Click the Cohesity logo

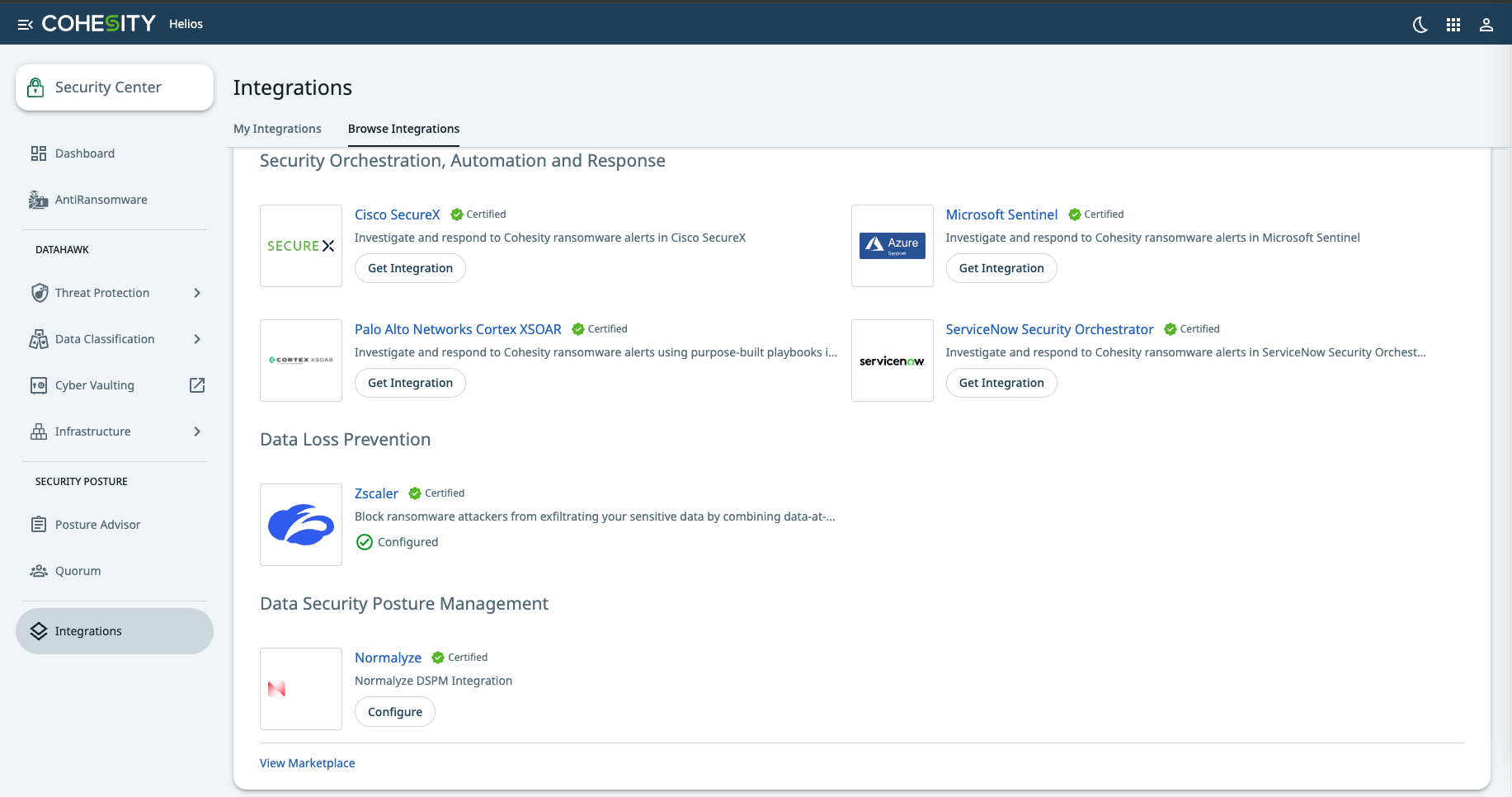pyautogui.click(x=98, y=24)
